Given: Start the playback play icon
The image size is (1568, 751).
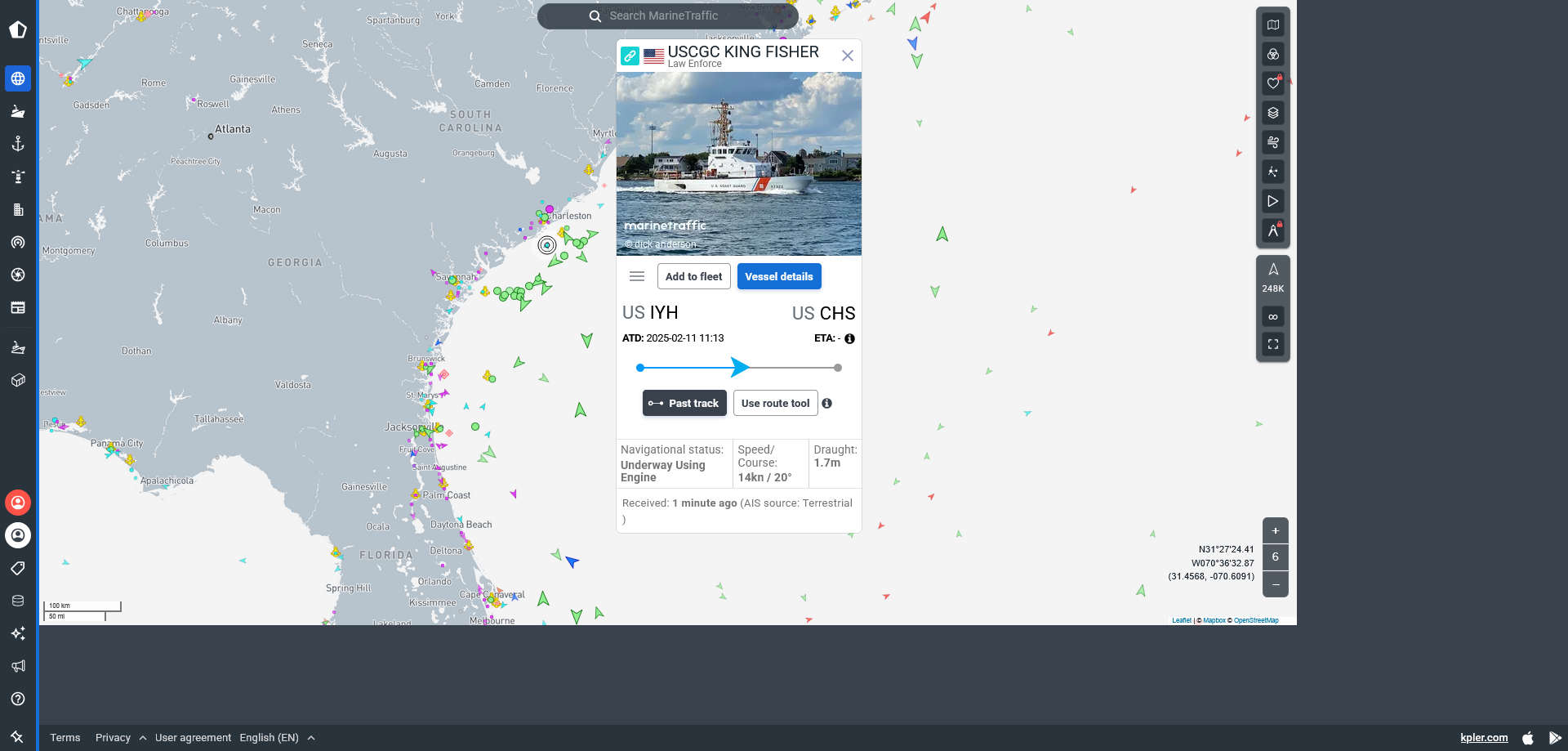Looking at the screenshot, I should pos(1273,201).
